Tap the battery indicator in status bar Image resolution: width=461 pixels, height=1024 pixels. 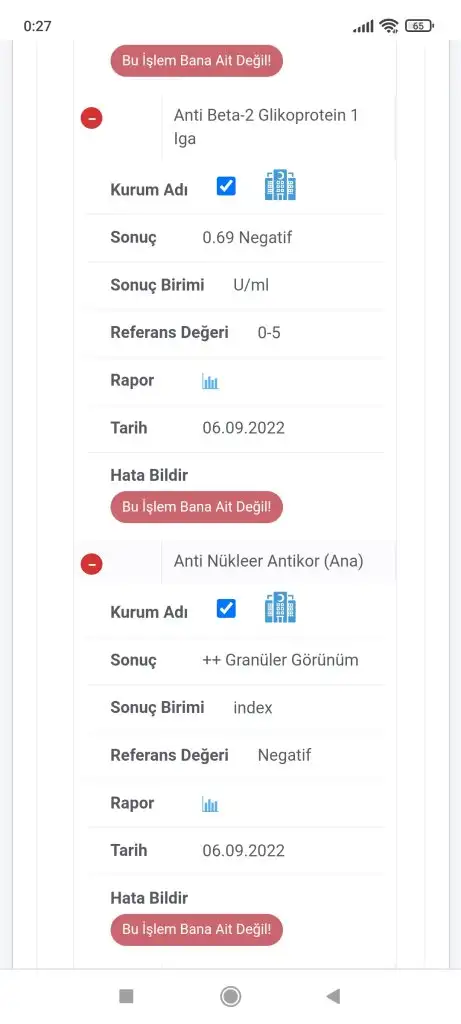tap(419, 26)
